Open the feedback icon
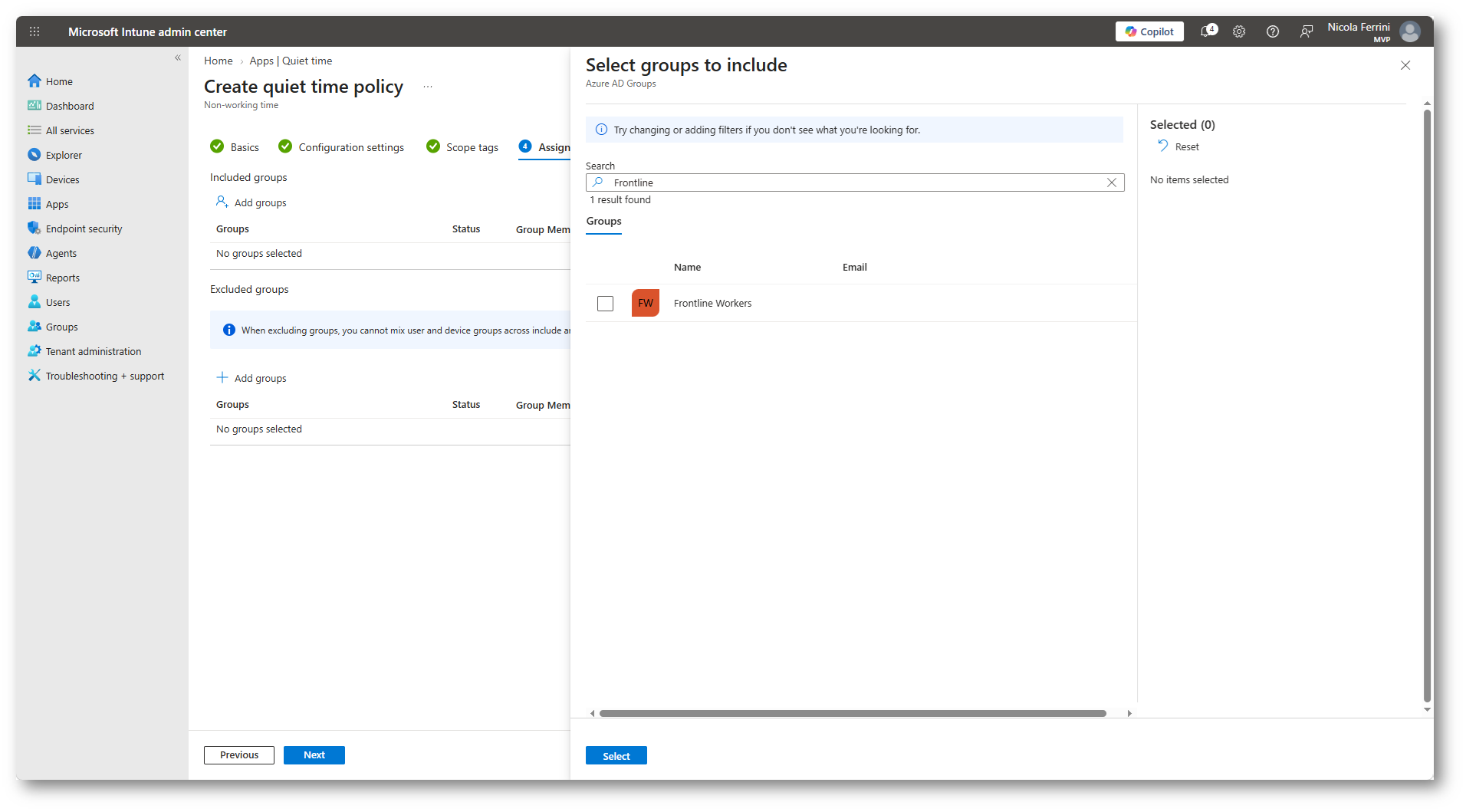Viewport: 1466px width, 812px height. (1307, 31)
